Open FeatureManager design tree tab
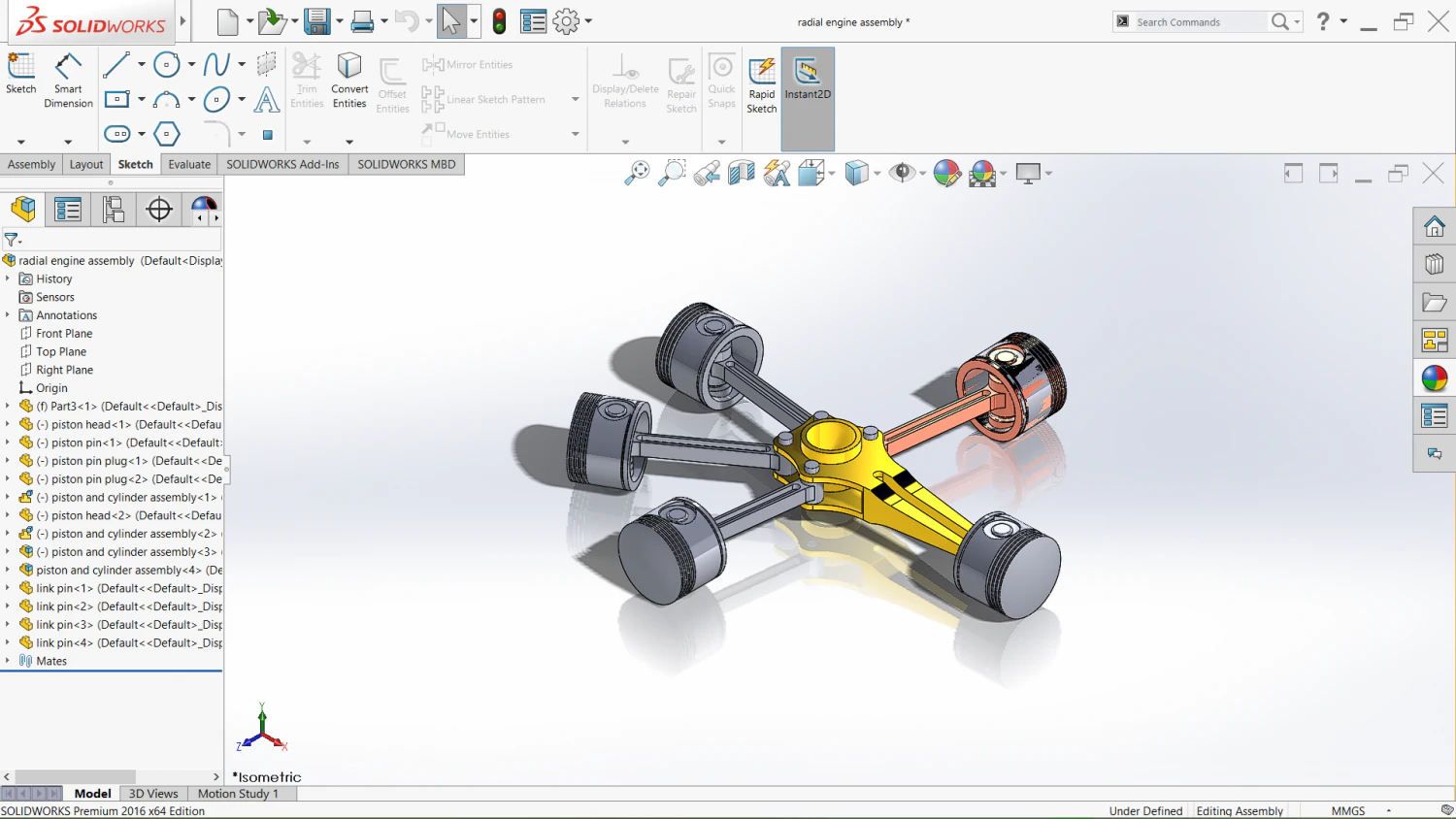The height and width of the screenshot is (819, 1456). 23,209
